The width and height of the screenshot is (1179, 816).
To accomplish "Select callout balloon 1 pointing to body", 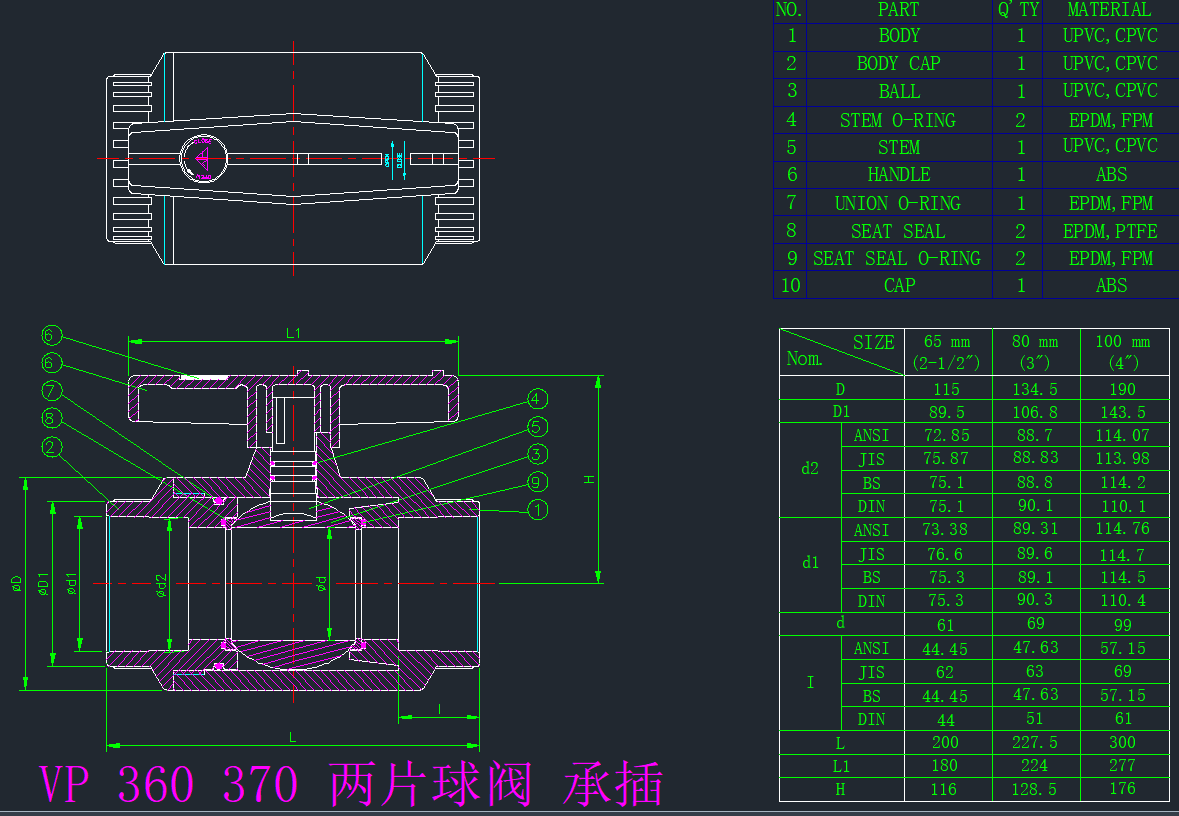I will 537,510.
